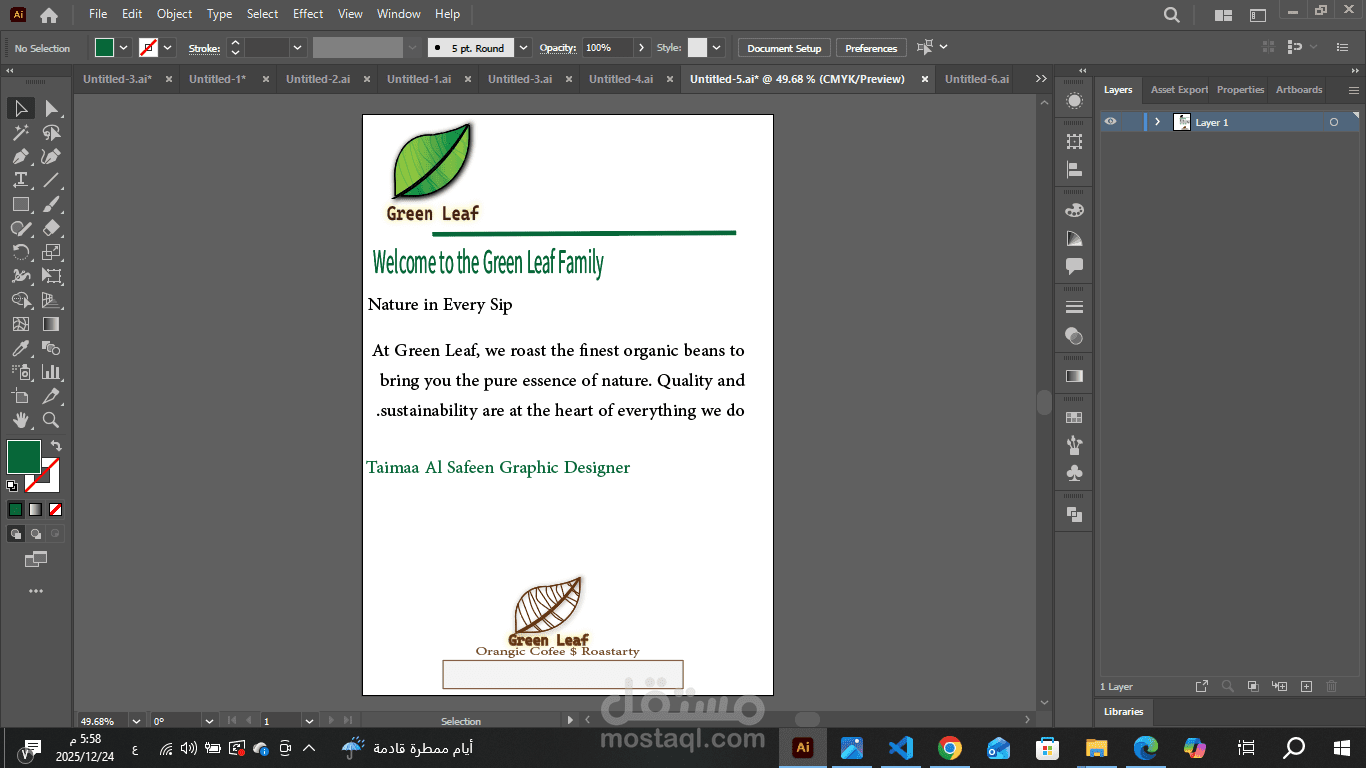Set paint mode to None button
Image resolution: width=1366 pixels, height=768 pixels.
(55, 509)
